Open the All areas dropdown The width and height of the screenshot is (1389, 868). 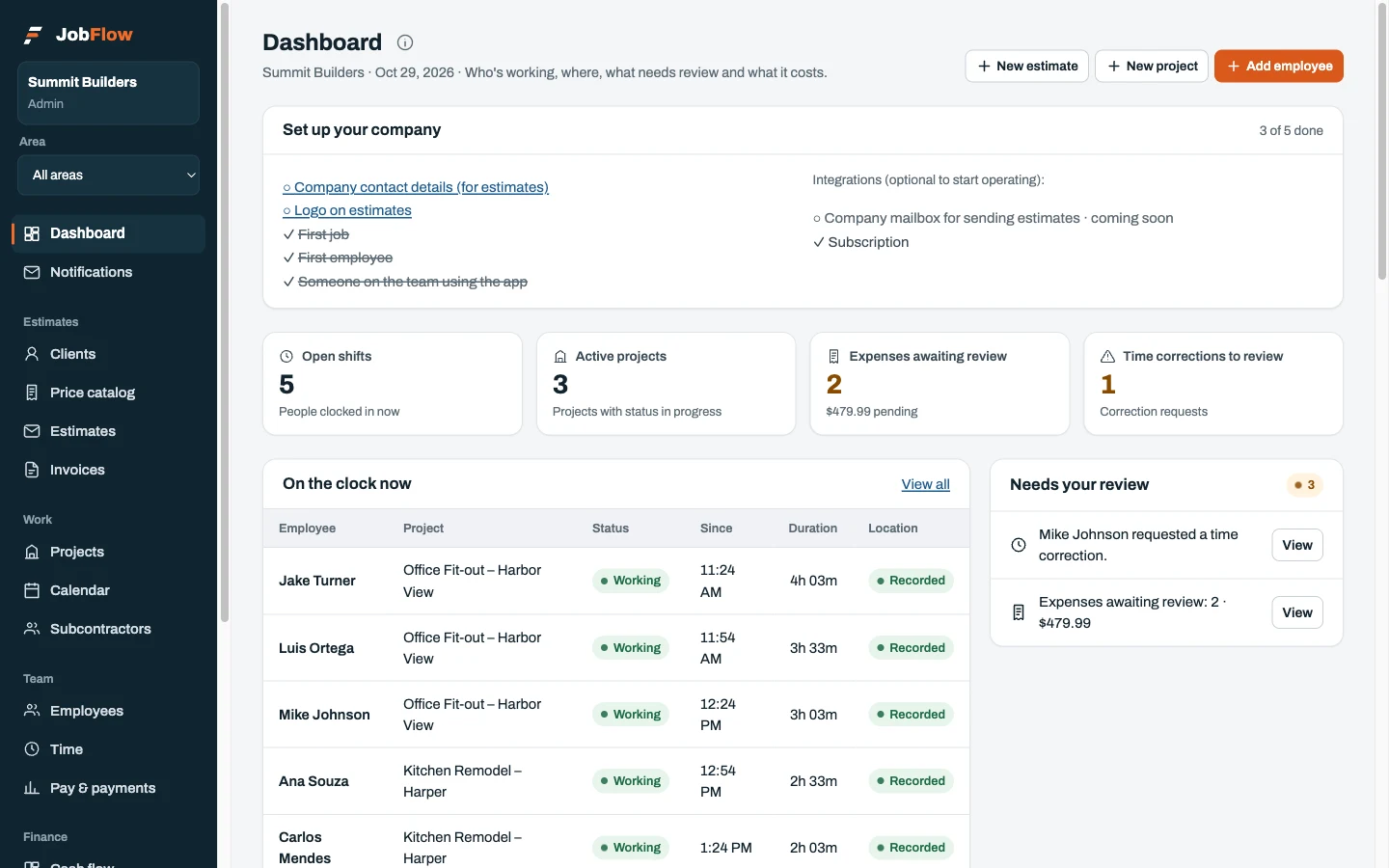coord(109,176)
